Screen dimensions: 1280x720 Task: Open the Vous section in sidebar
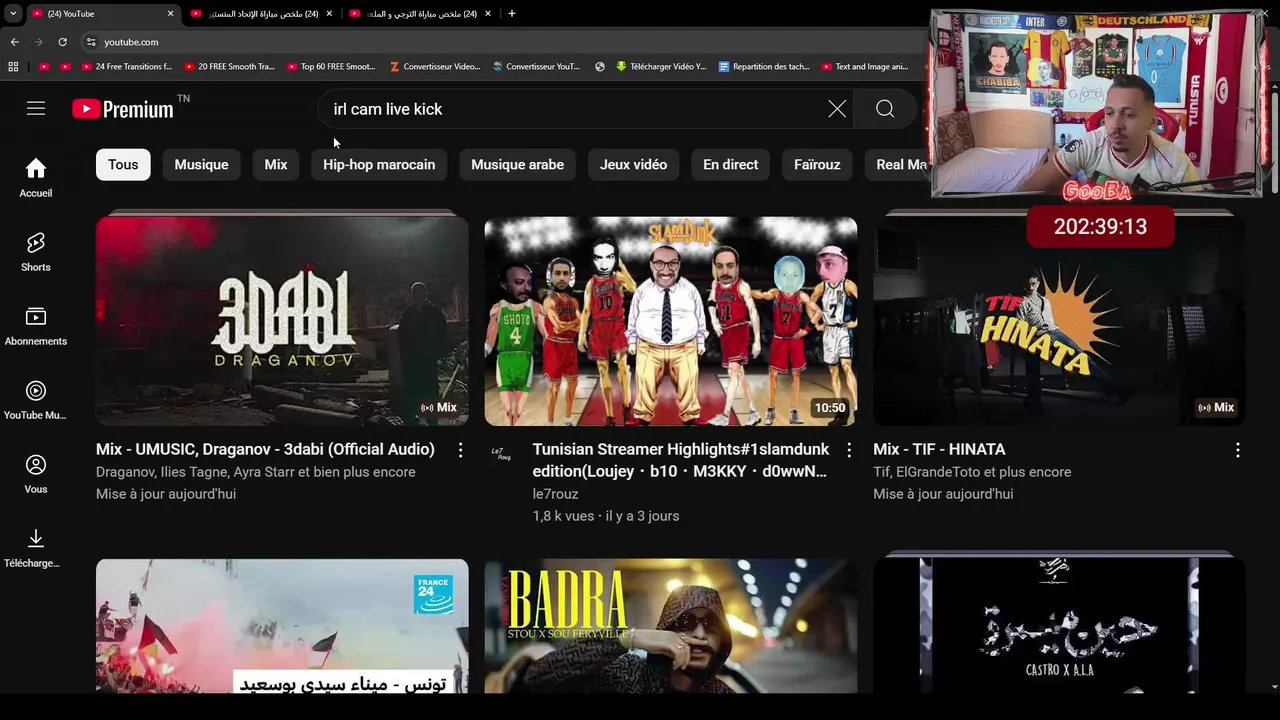point(36,474)
